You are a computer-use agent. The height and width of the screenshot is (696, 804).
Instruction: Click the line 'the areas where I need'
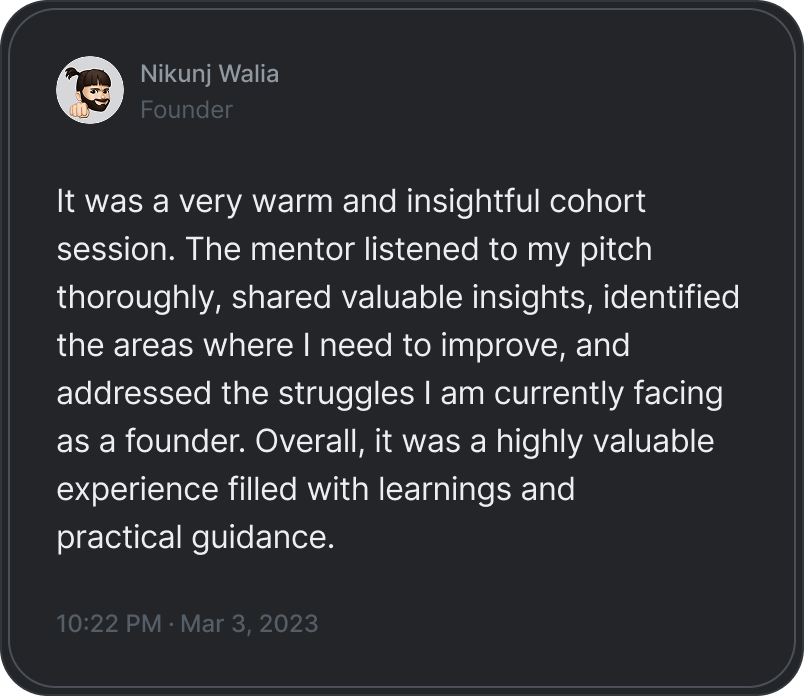coord(343,345)
